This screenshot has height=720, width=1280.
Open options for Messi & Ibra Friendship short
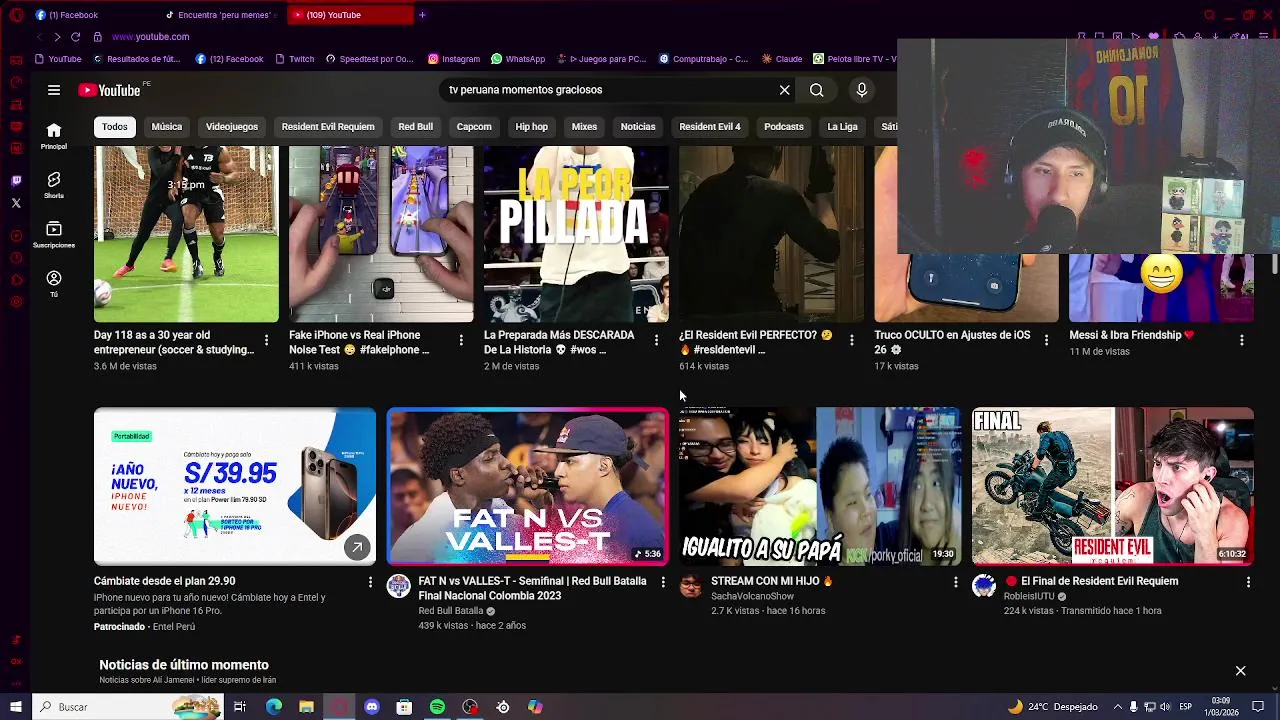click(x=1241, y=341)
